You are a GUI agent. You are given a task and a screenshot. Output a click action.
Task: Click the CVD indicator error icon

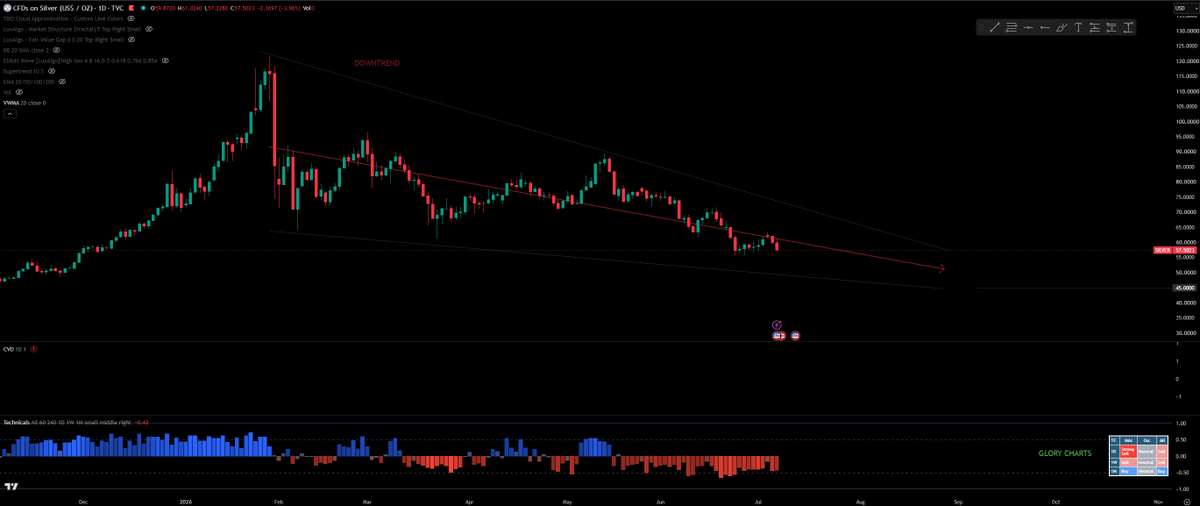pos(34,349)
